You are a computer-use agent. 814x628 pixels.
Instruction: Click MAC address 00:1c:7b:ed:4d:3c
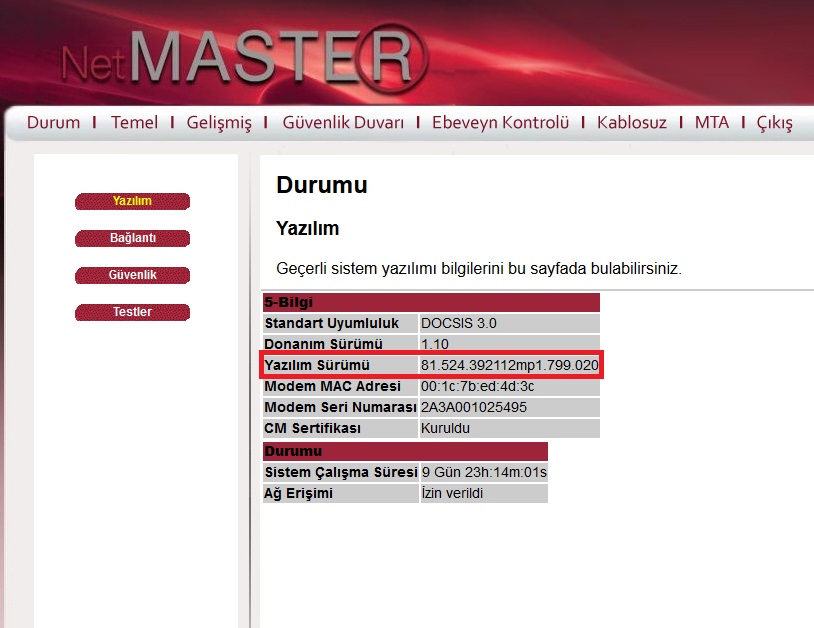pos(478,387)
